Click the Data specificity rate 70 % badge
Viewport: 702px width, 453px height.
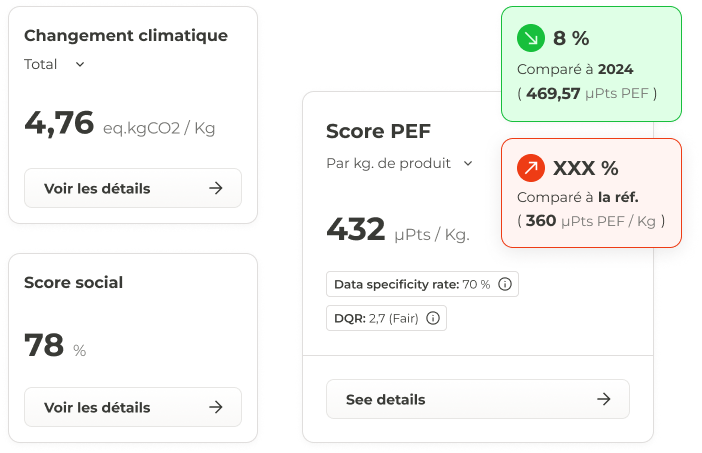point(412,284)
